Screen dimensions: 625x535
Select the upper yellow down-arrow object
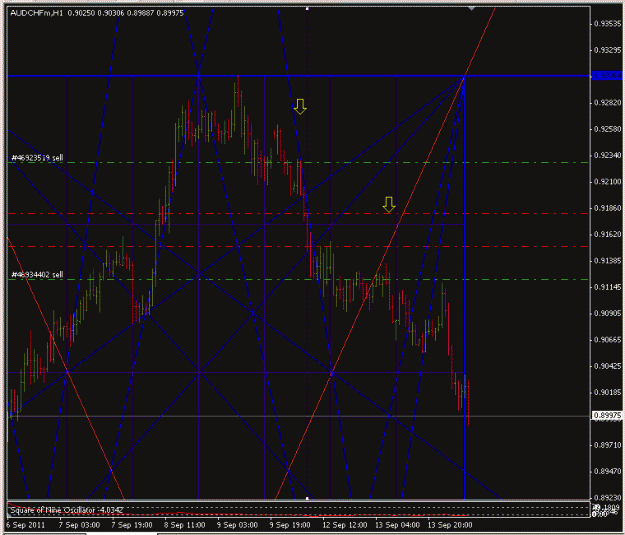click(x=300, y=107)
